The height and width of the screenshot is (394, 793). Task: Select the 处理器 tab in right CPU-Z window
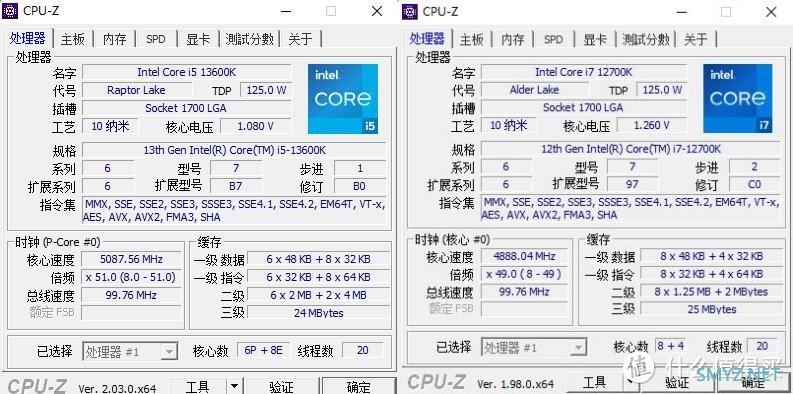[x=427, y=38]
